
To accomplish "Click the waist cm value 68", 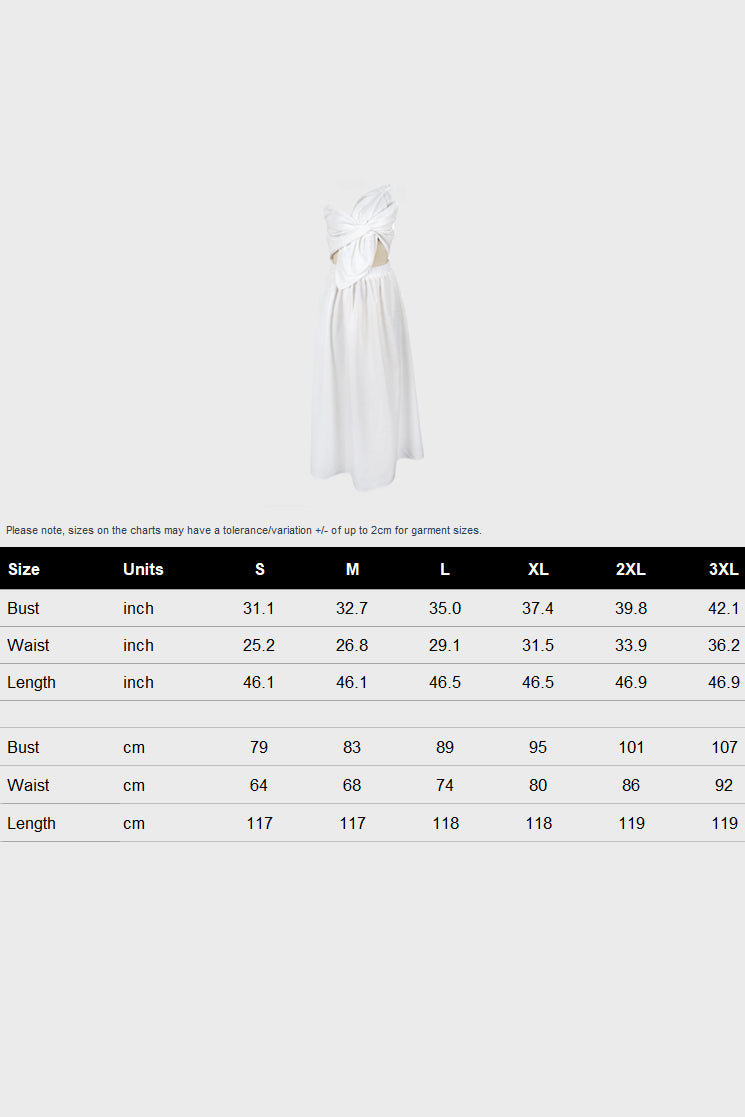I will pos(352,785).
